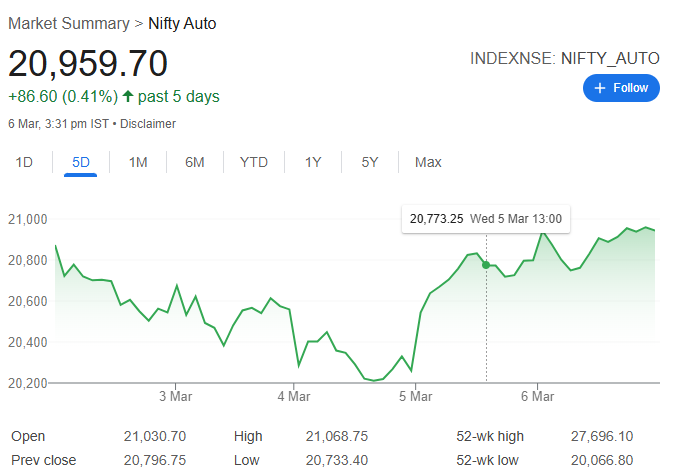This screenshot has width=692, height=473.
Task: Click the Market Summary breadcrumb link
Action: coord(68,23)
